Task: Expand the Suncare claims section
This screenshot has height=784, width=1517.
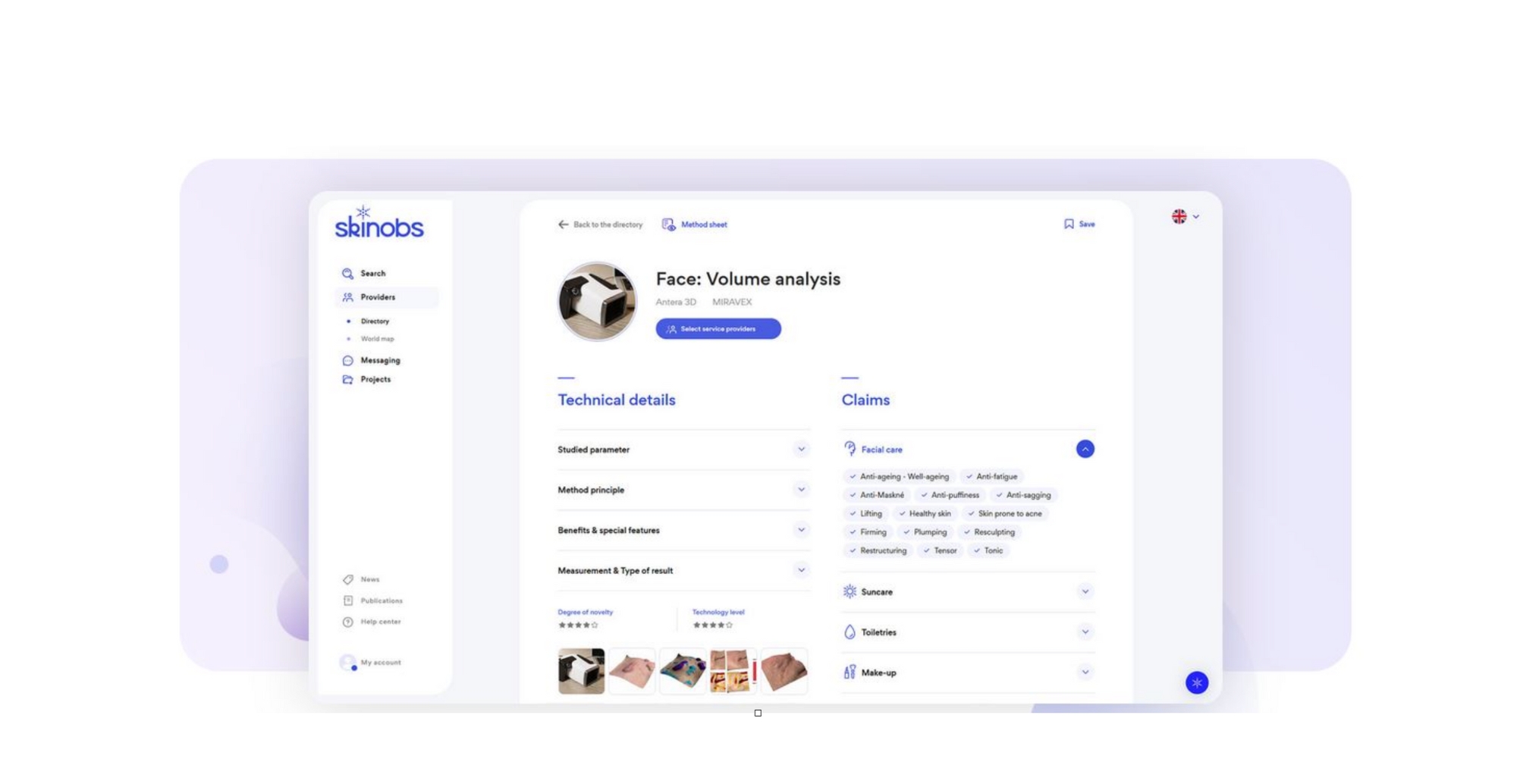Action: [1085, 591]
